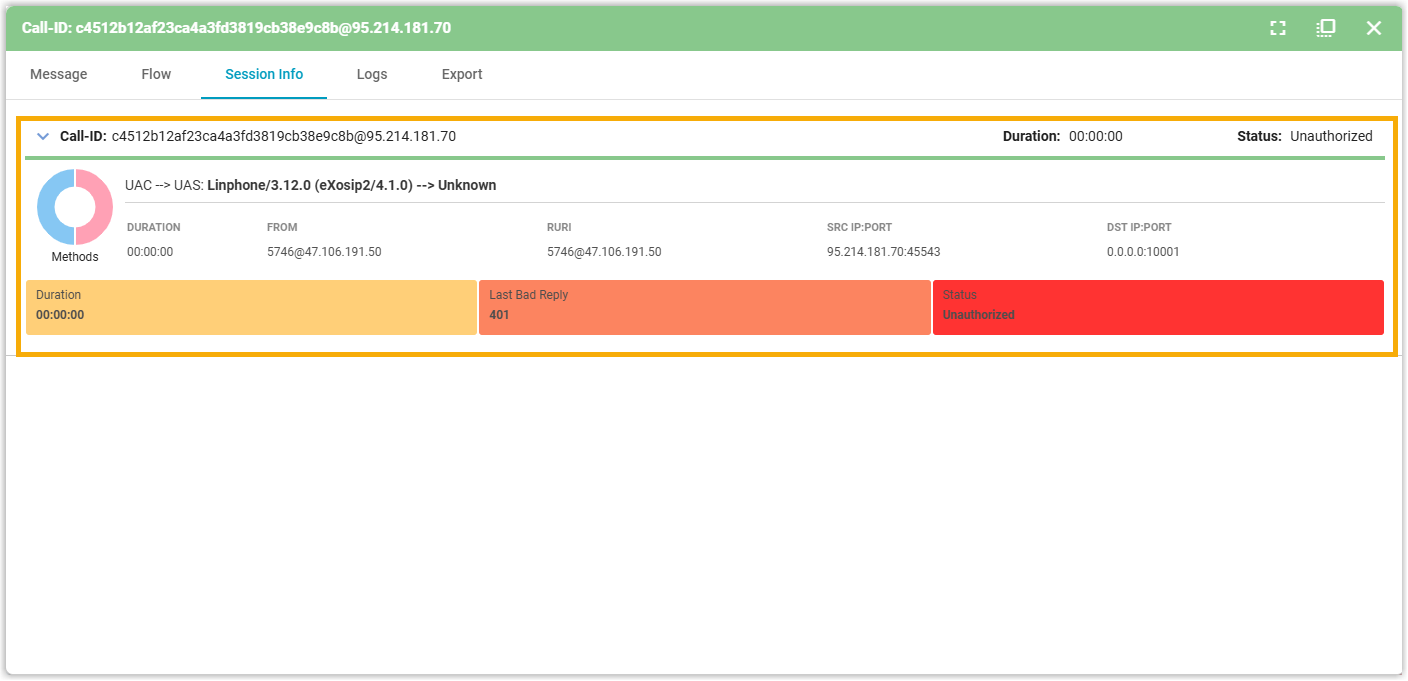Click the RURI value 5746@47.106.191.50
The height and width of the screenshot is (681, 1408).
pyautogui.click(x=604, y=252)
